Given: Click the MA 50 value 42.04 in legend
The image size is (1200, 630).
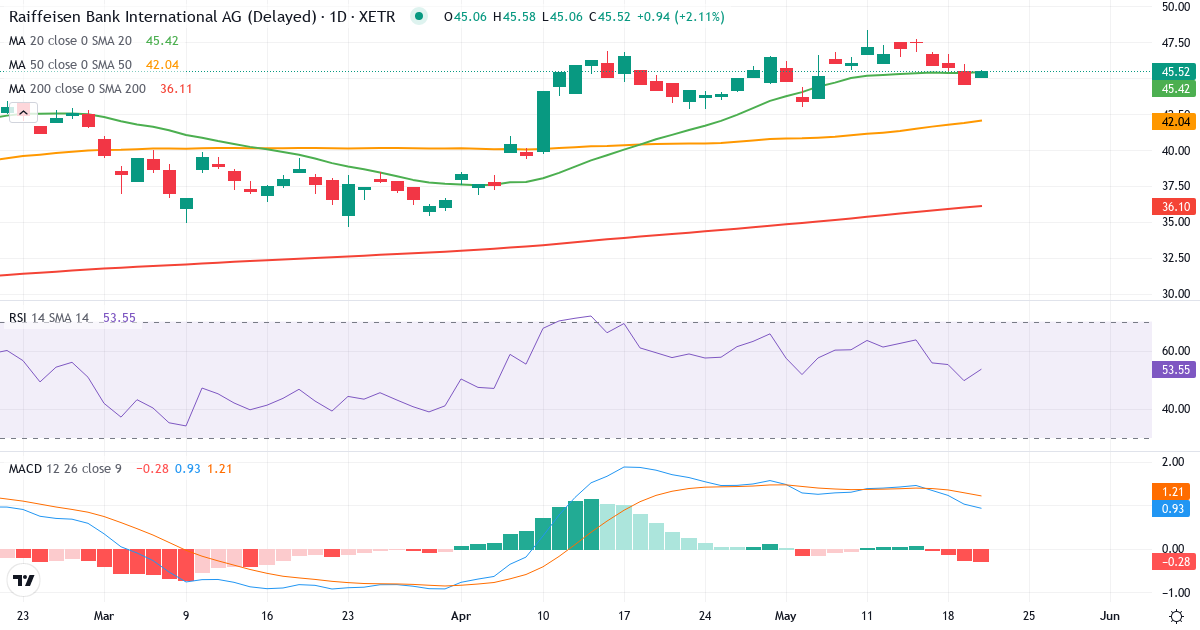Looking at the screenshot, I should pyautogui.click(x=162, y=65).
